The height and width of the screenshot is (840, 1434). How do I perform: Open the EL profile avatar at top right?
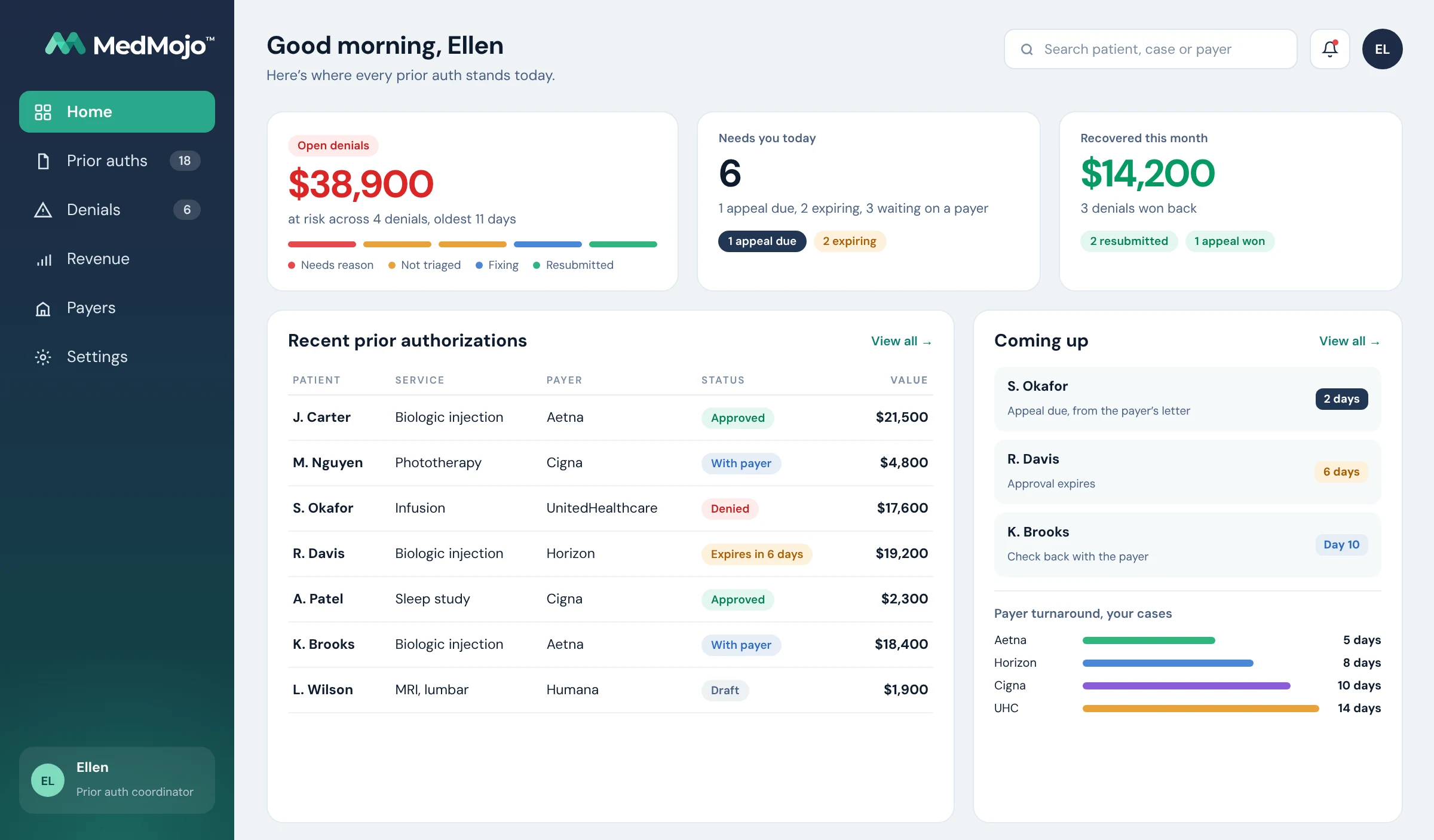point(1382,49)
